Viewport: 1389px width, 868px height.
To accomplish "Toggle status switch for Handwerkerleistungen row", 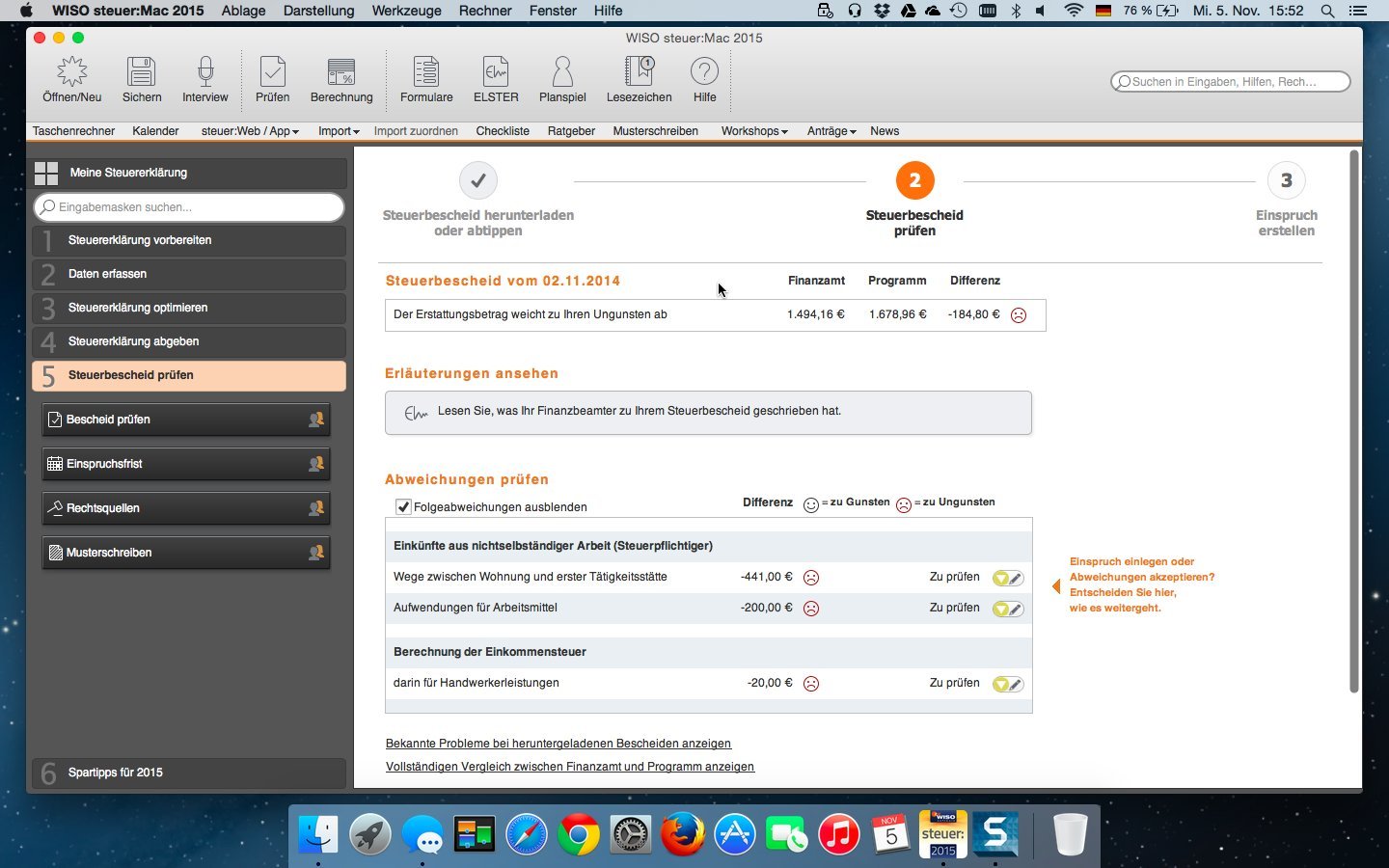I will click(1007, 684).
